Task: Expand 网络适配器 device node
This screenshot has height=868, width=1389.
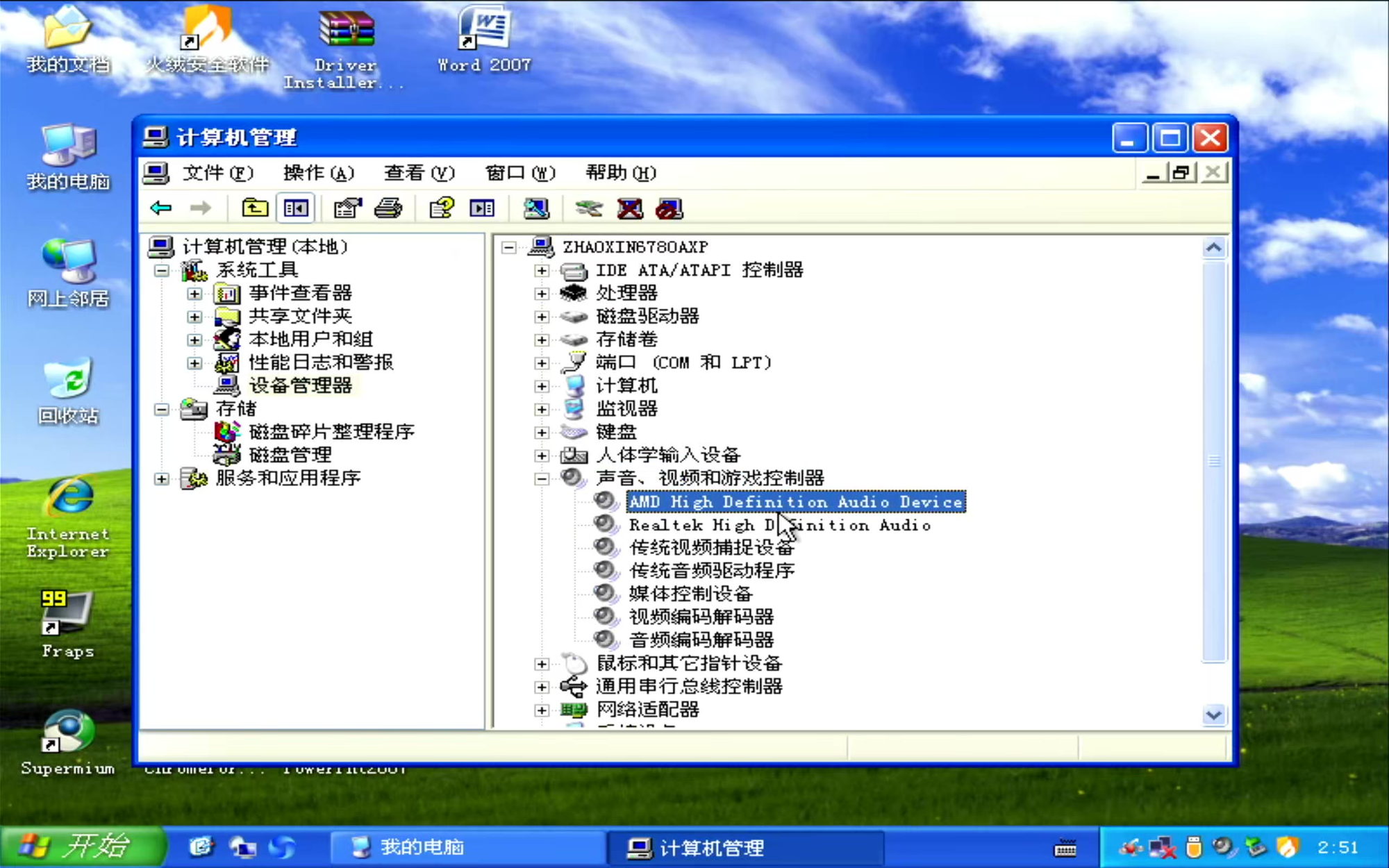Action: [x=542, y=710]
